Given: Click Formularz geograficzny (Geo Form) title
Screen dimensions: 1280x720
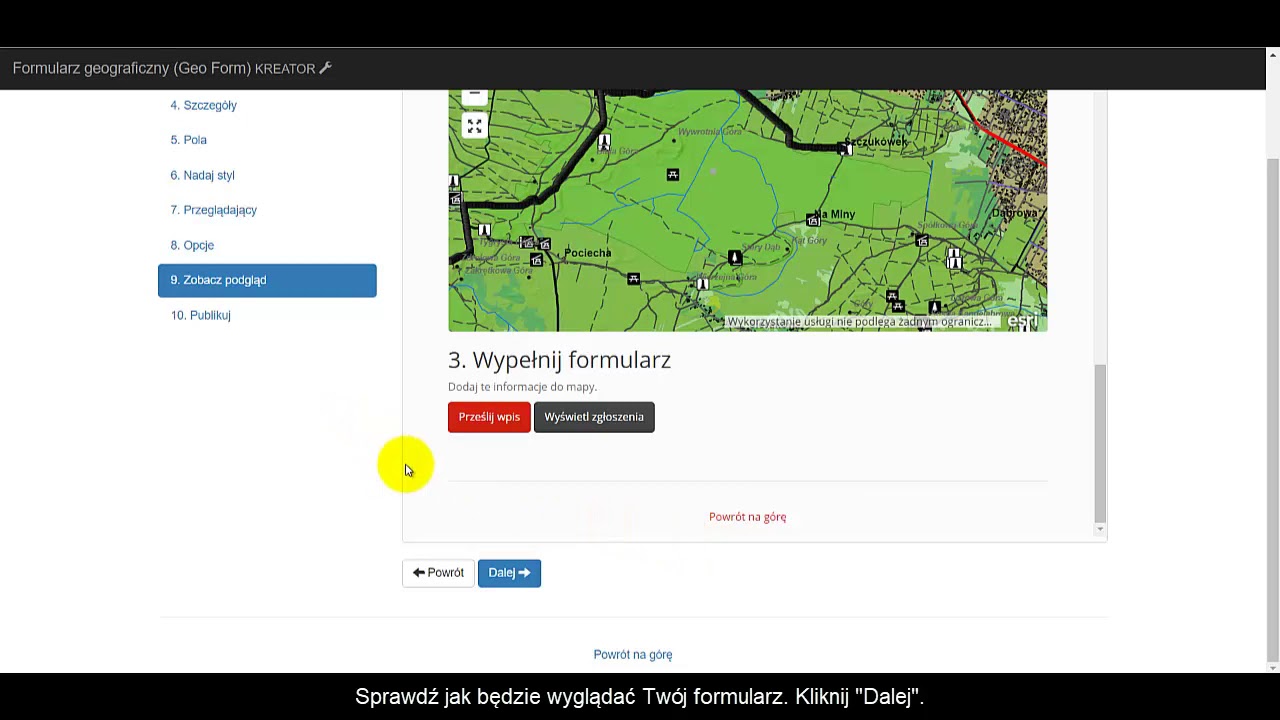Looking at the screenshot, I should [132, 68].
